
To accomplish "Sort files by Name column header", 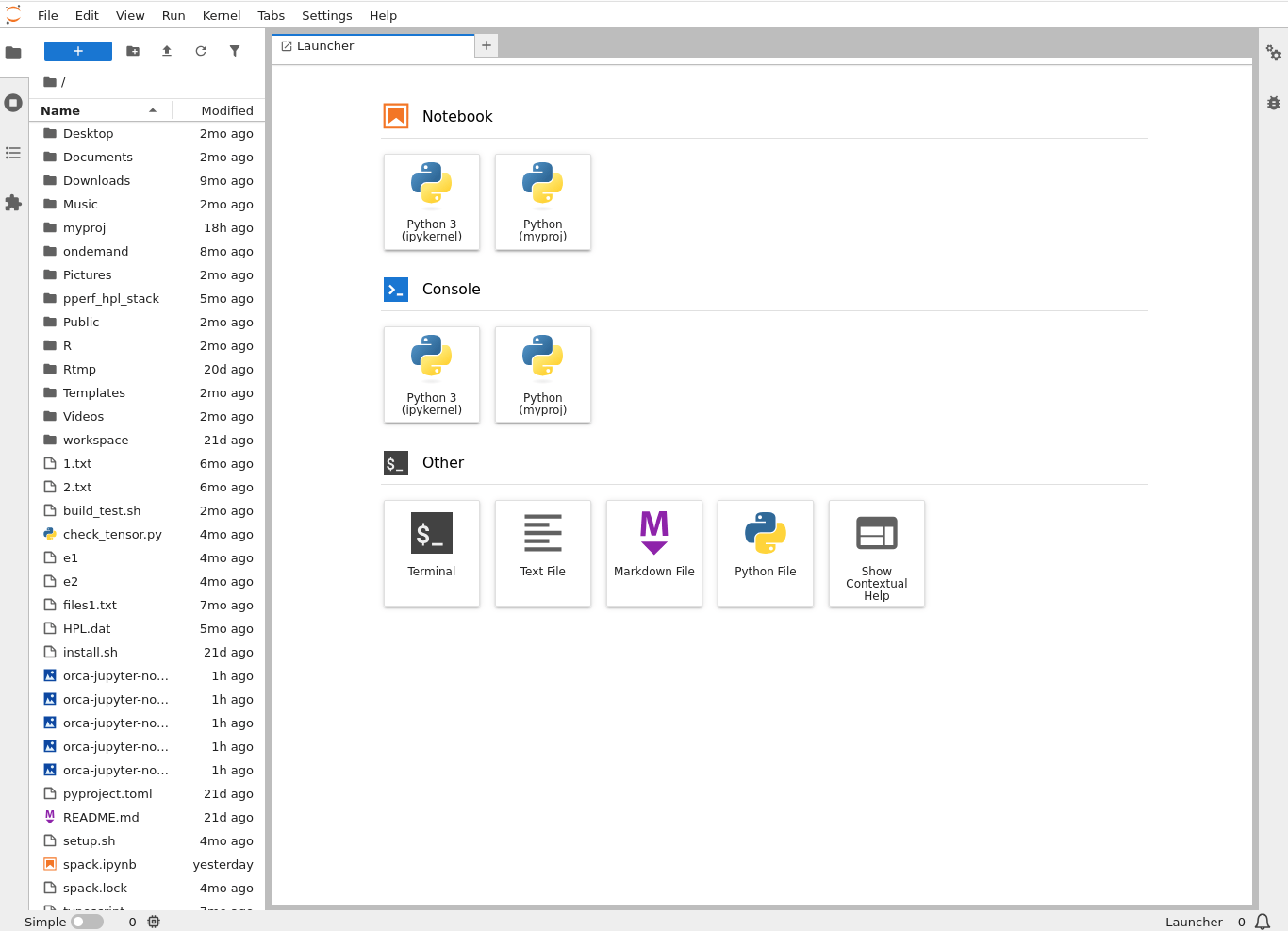I will click(60, 110).
